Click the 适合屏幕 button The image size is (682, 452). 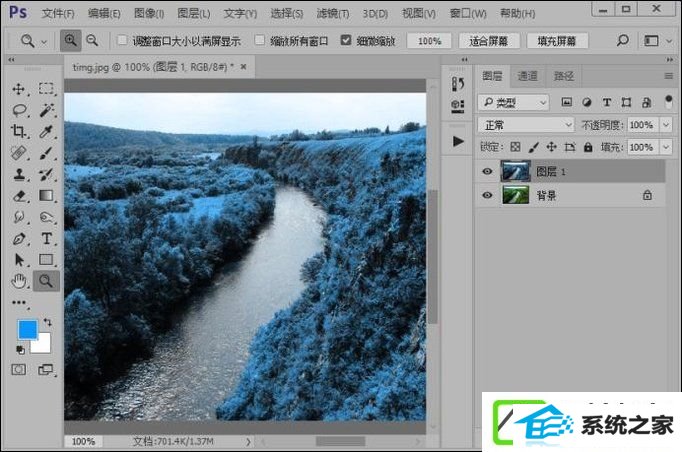click(x=489, y=41)
